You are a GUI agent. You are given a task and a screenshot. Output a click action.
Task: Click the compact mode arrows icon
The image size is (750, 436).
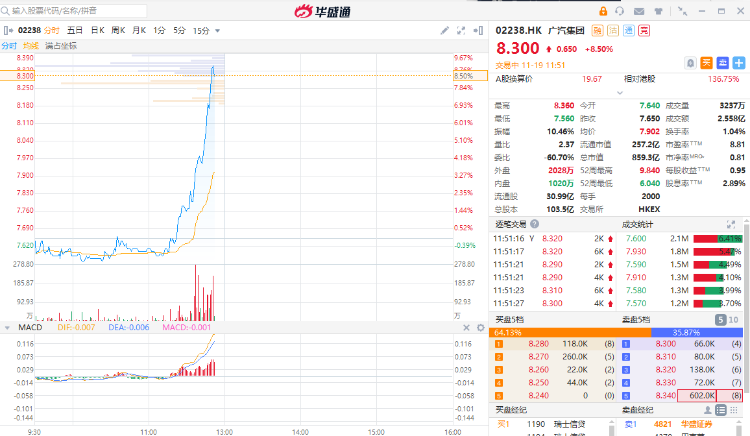pos(683,11)
